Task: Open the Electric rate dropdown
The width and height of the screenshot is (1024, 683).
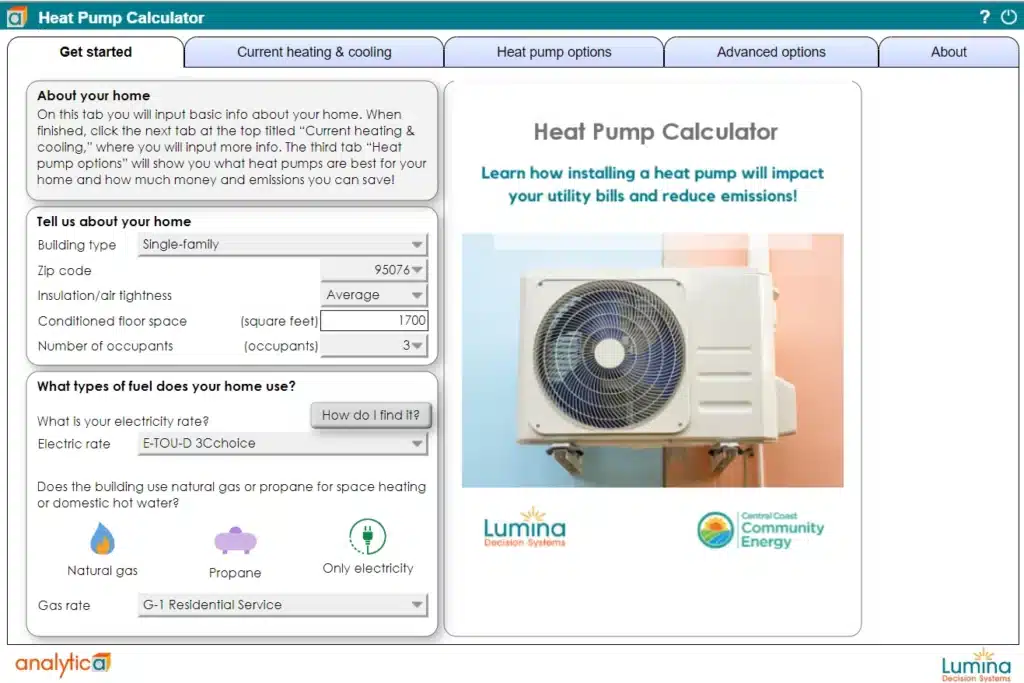Action: [x=282, y=443]
